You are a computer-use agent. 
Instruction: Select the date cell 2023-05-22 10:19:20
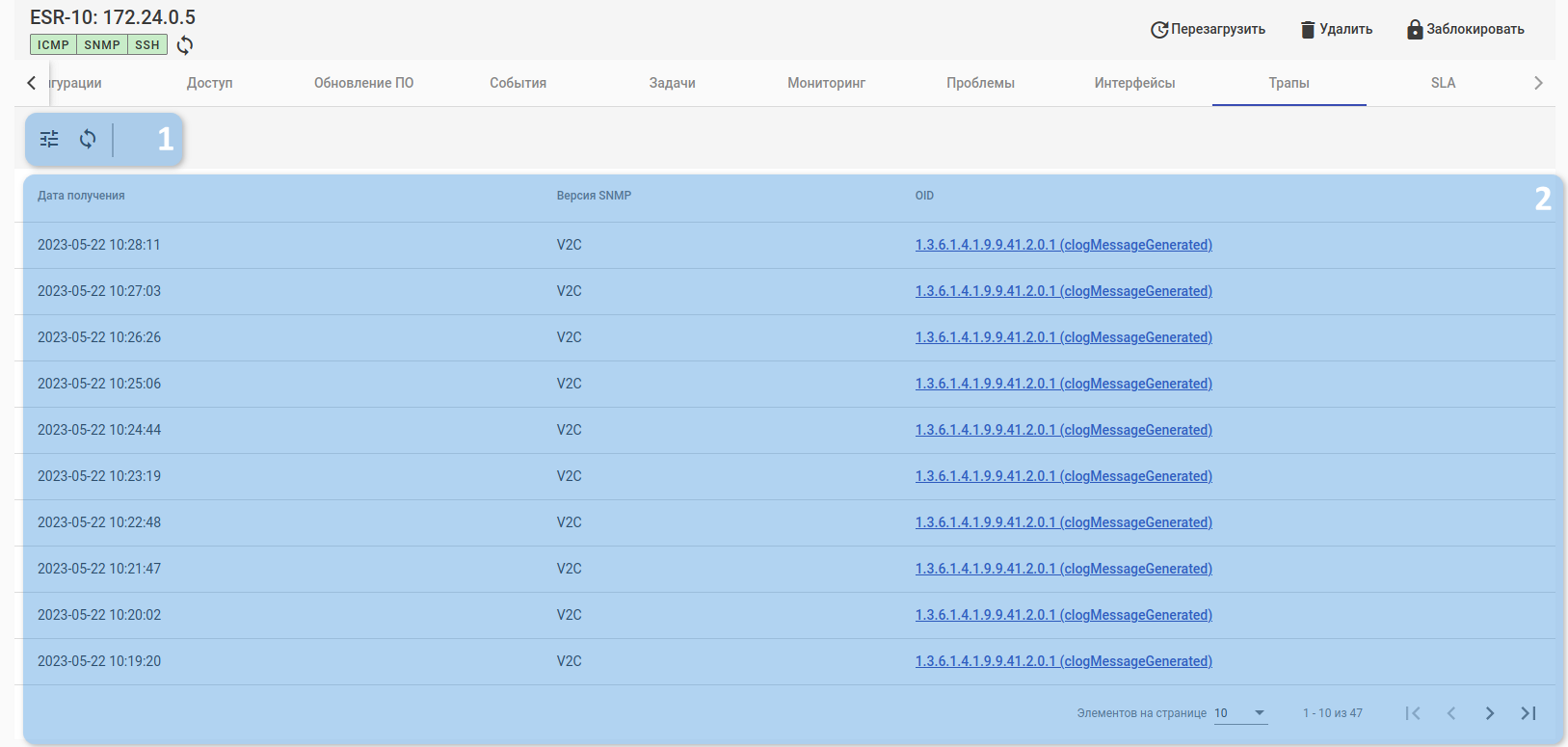[x=99, y=661]
